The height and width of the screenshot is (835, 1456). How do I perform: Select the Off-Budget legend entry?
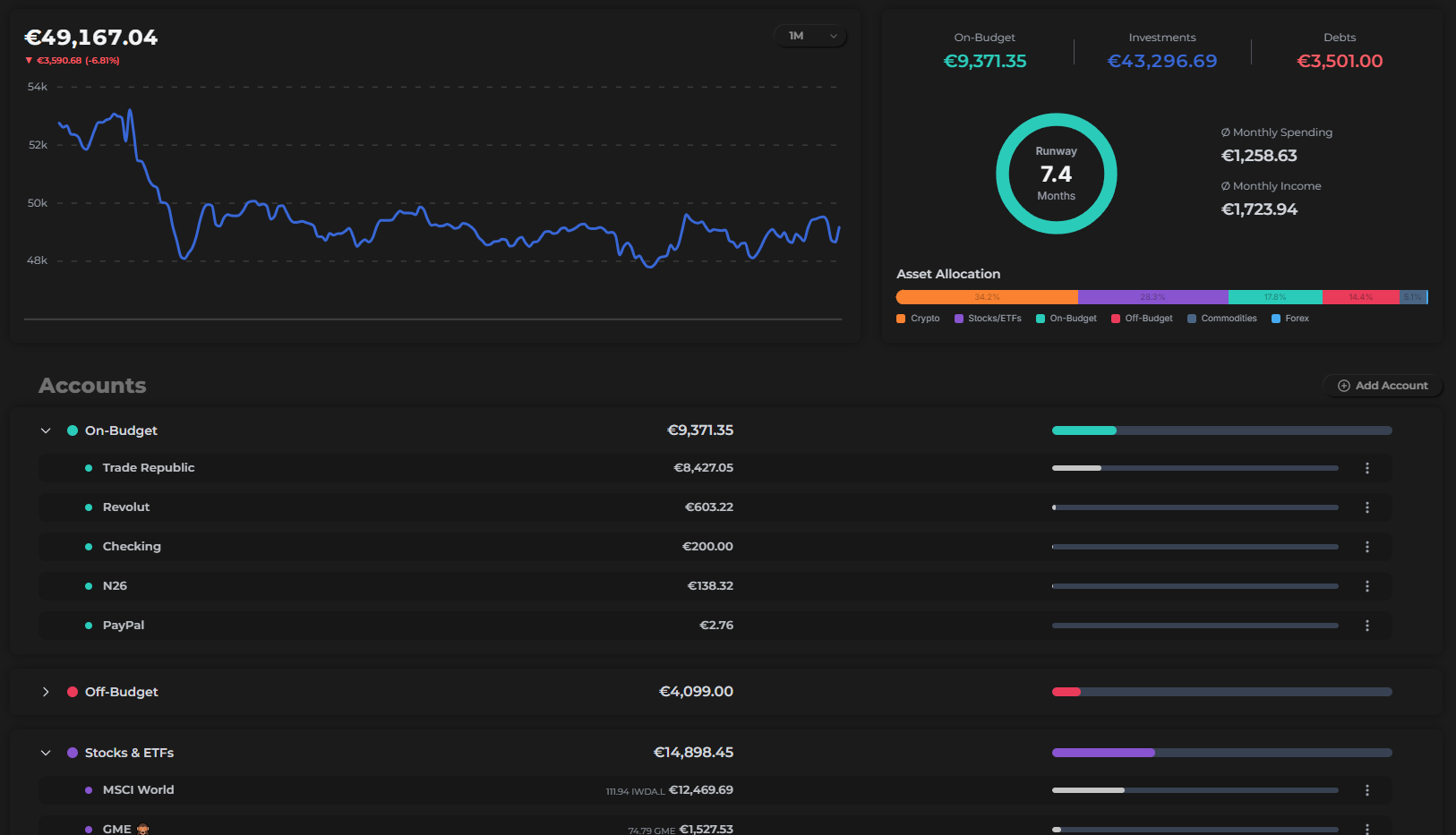pos(1141,318)
